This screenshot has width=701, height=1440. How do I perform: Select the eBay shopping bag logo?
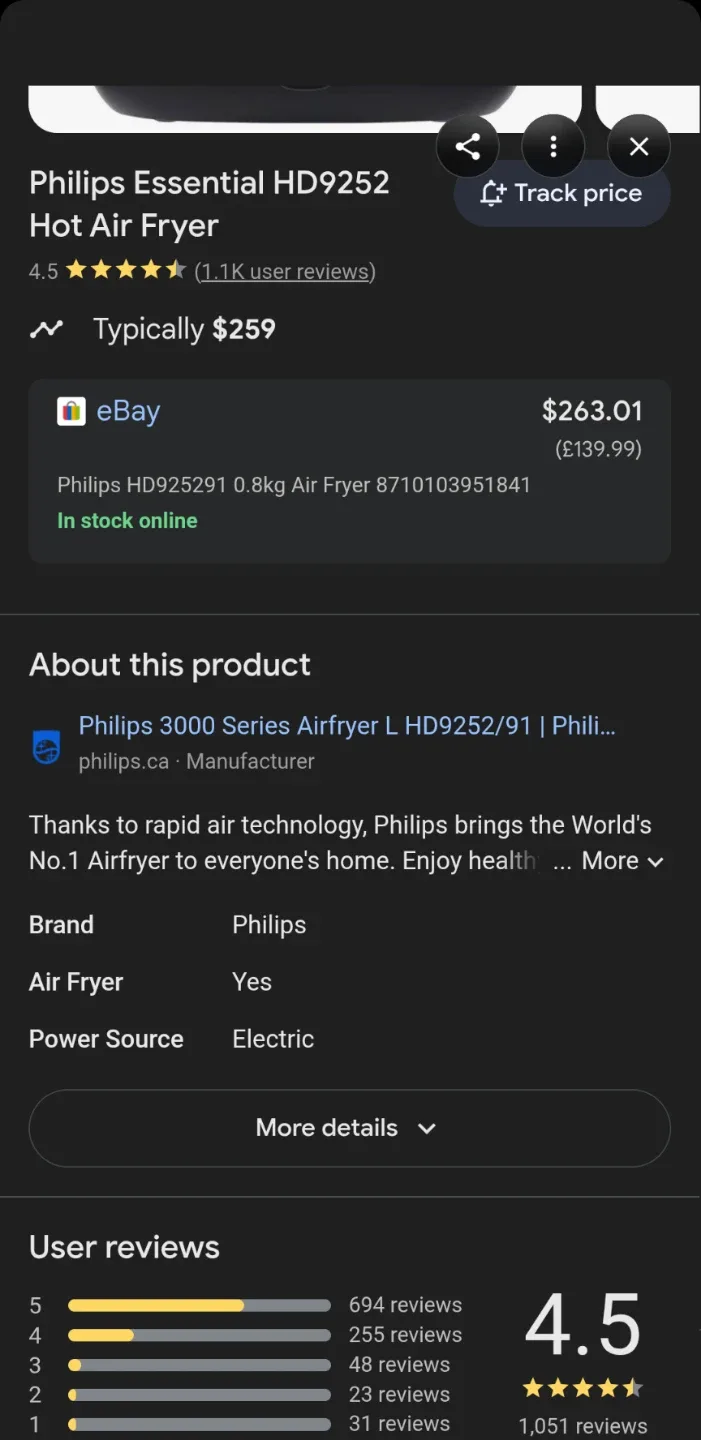click(x=71, y=410)
